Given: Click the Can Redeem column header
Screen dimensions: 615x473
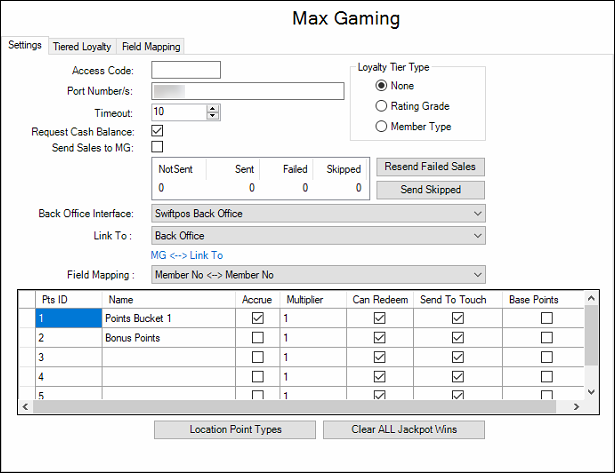Looking at the screenshot, I should [x=380, y=300].
